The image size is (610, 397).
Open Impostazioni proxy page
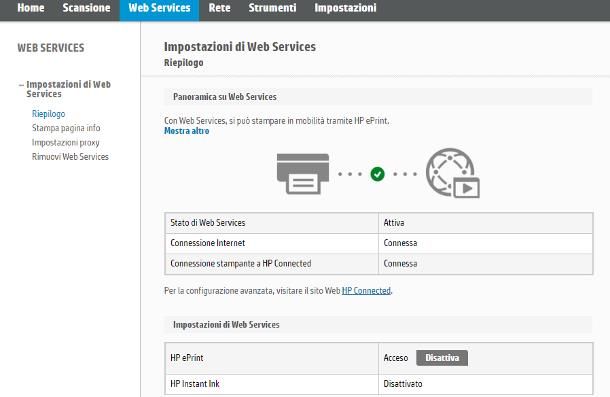click(x=65, y=142)
